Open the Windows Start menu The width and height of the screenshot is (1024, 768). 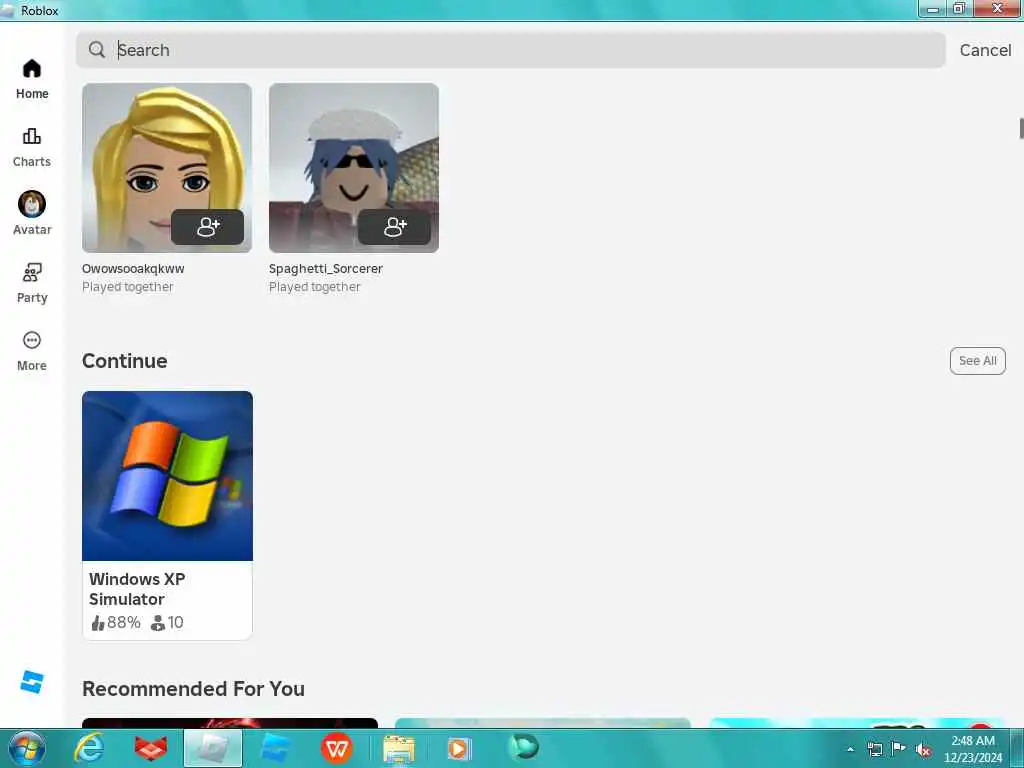pyautogui.click(x=27, y=748)
